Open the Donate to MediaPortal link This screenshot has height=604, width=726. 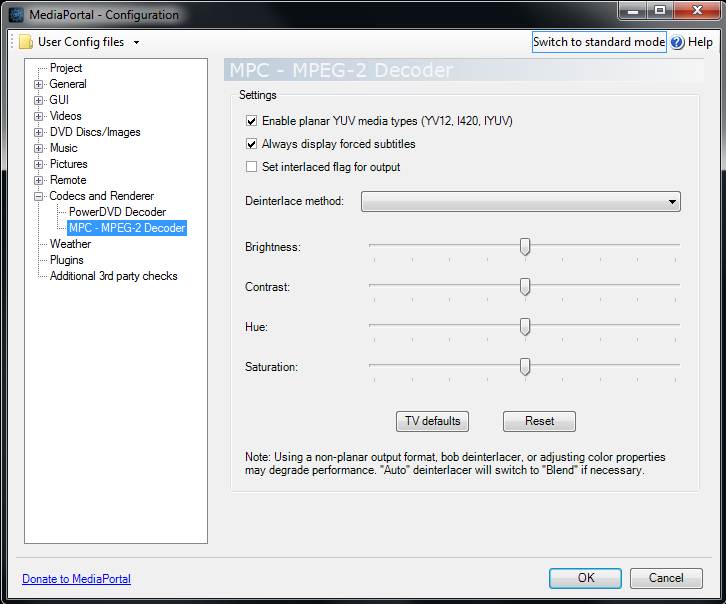point(76,579)
